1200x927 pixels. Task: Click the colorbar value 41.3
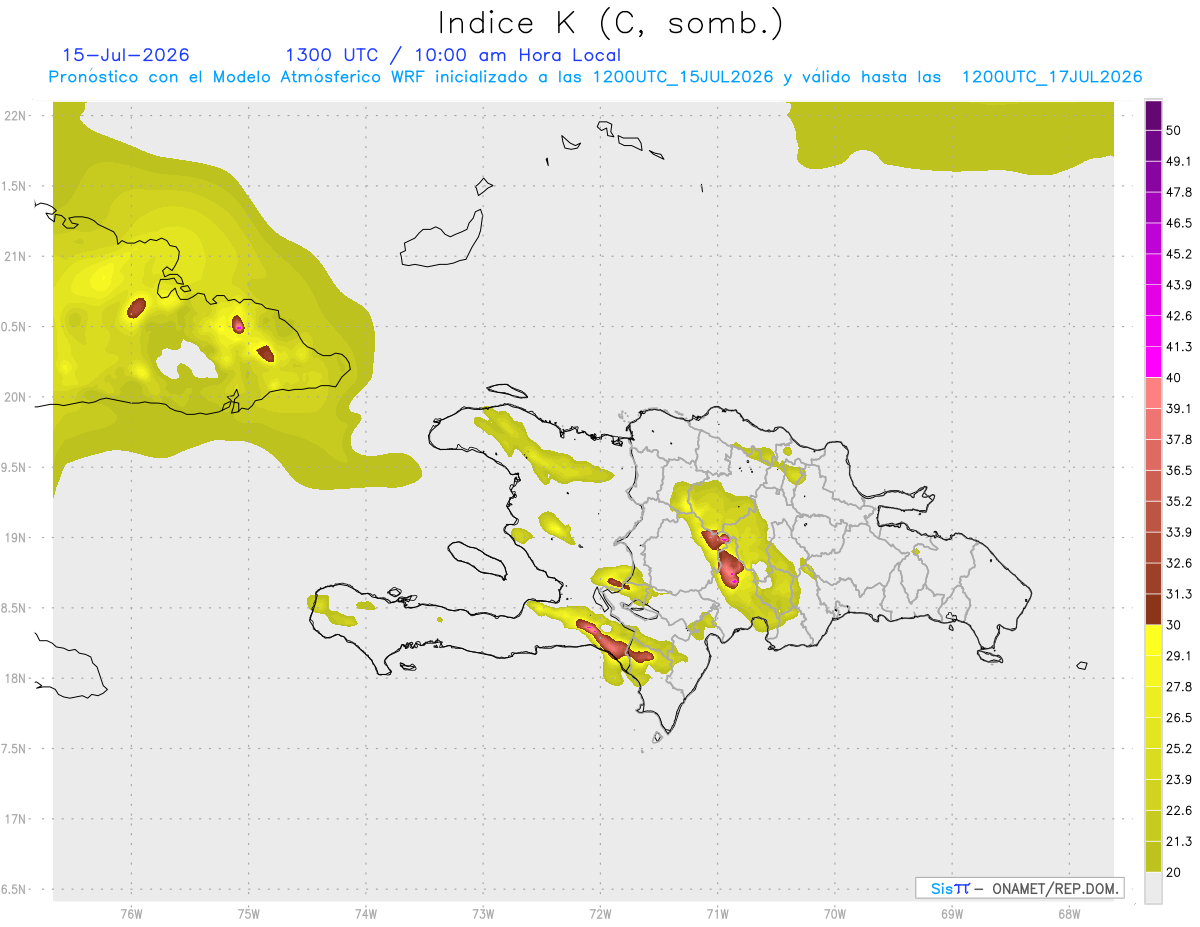point(1179,347)
